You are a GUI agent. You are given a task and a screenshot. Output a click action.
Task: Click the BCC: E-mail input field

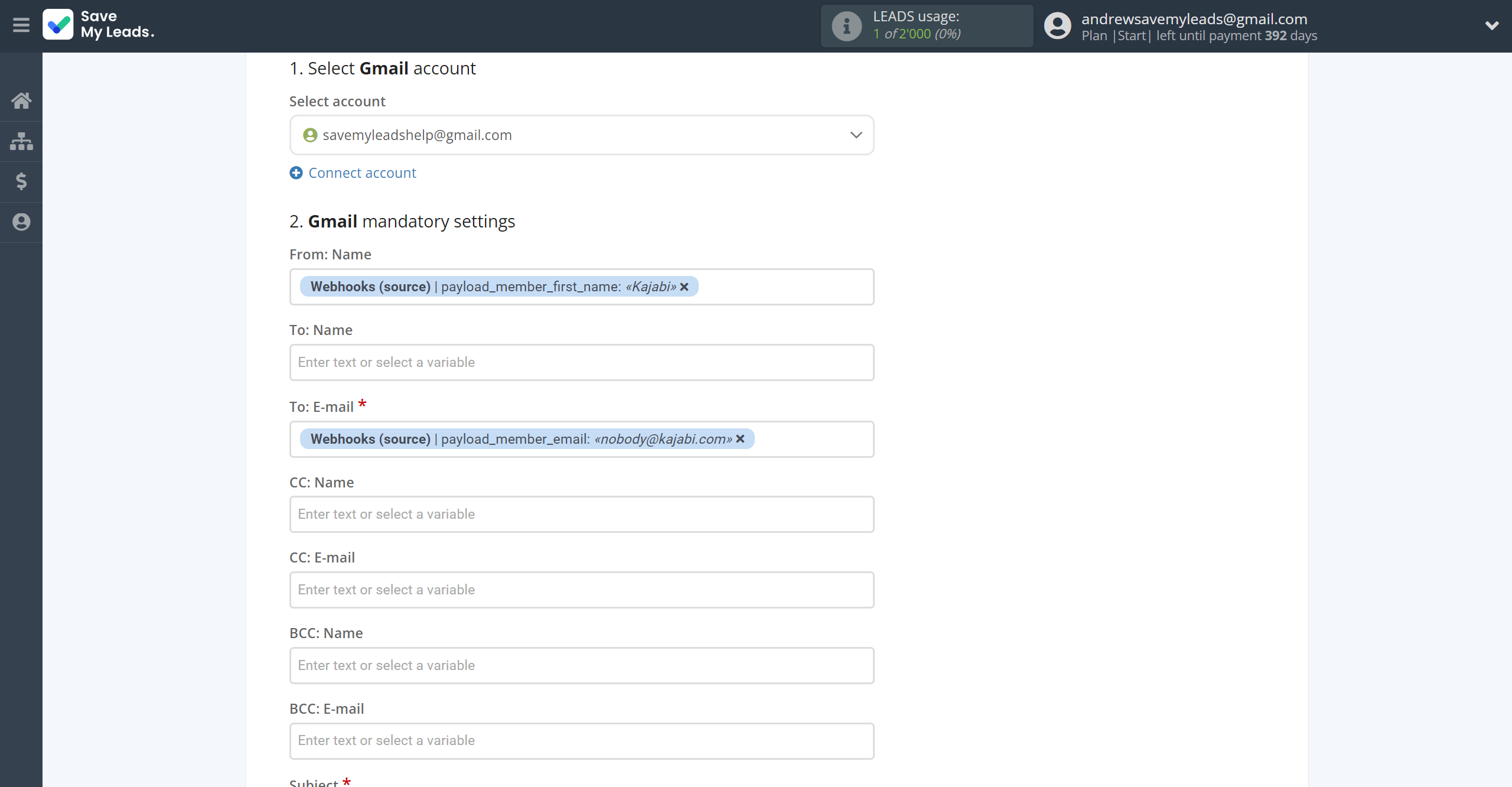[582, 741]
